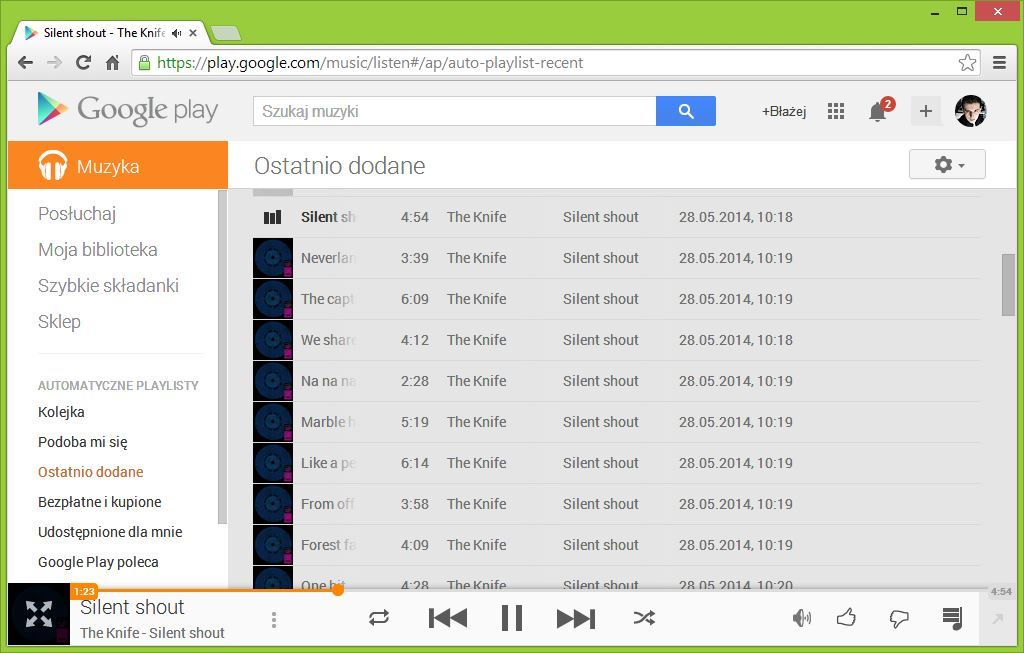Select the Muzyka header tab
This screenshot has height=653, width=1024.
click(118, 165)
